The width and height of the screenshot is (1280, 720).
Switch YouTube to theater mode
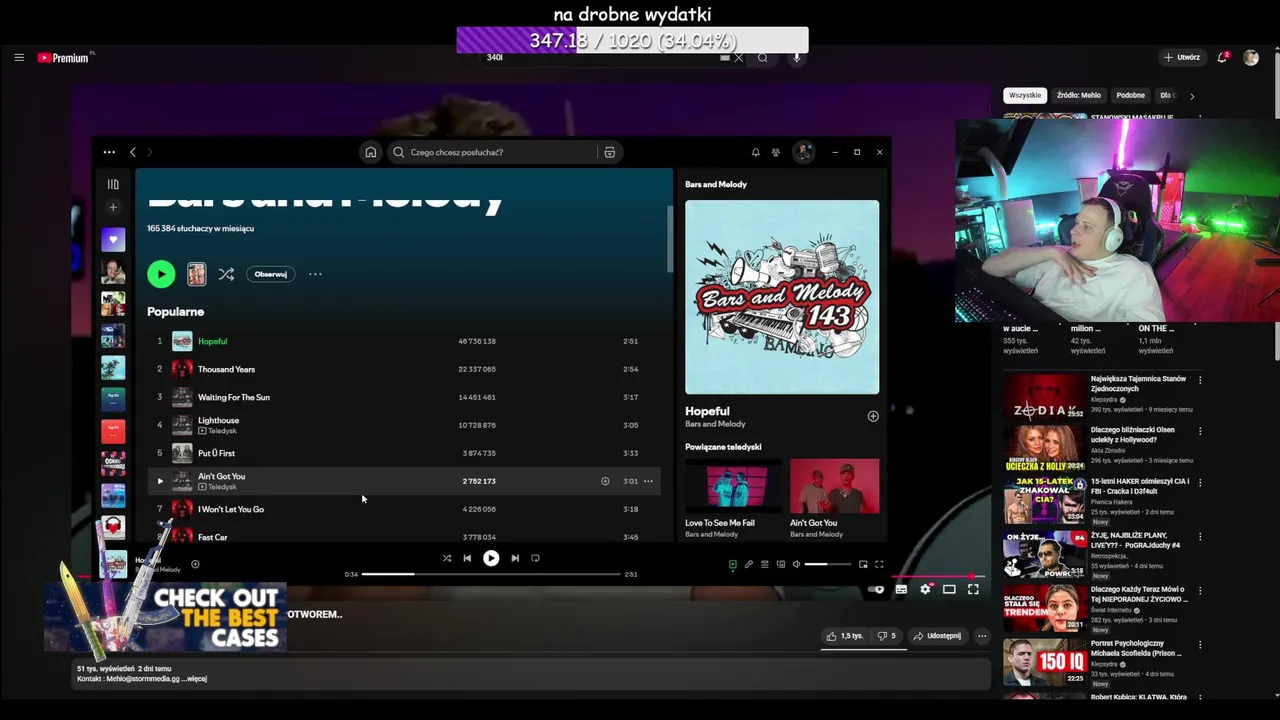coord(949,590)
